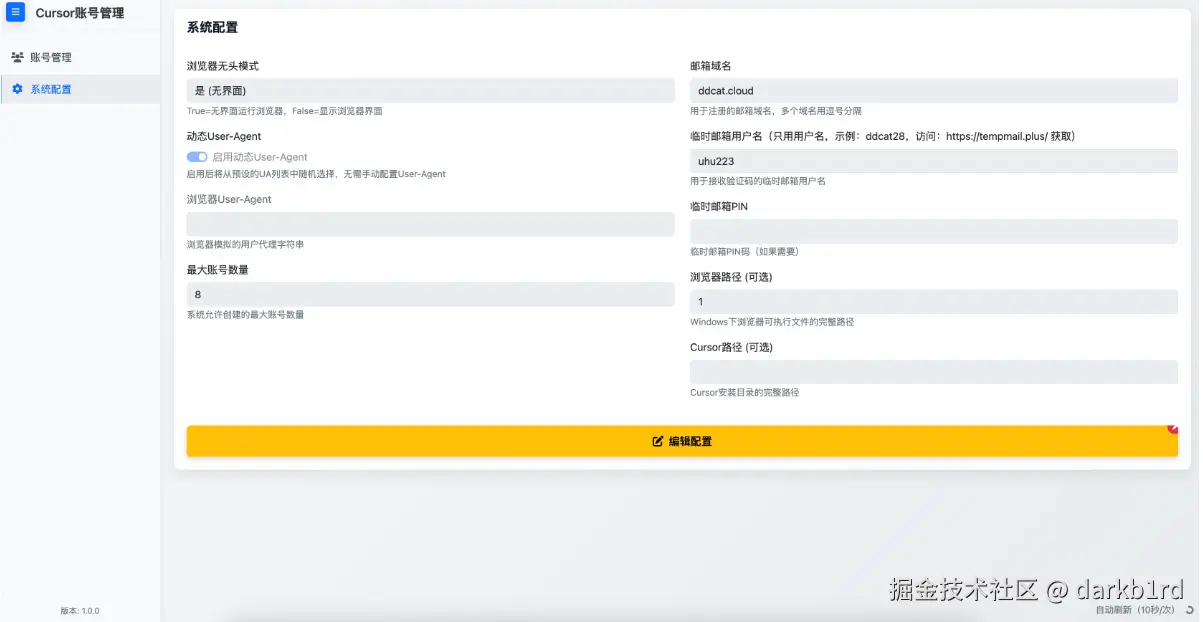Click the 浏览器路径 field containing 1
This screenshot has height=622, width=1203.
coord(934,301)
